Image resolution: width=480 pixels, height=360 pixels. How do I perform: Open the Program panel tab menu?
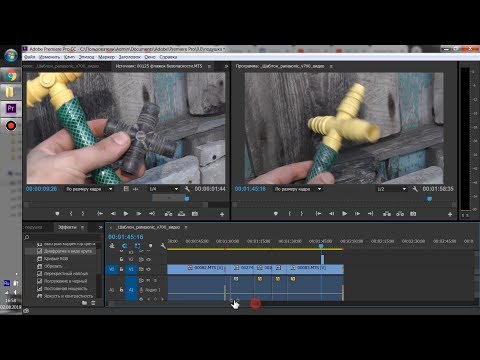(x=331, y=66)
